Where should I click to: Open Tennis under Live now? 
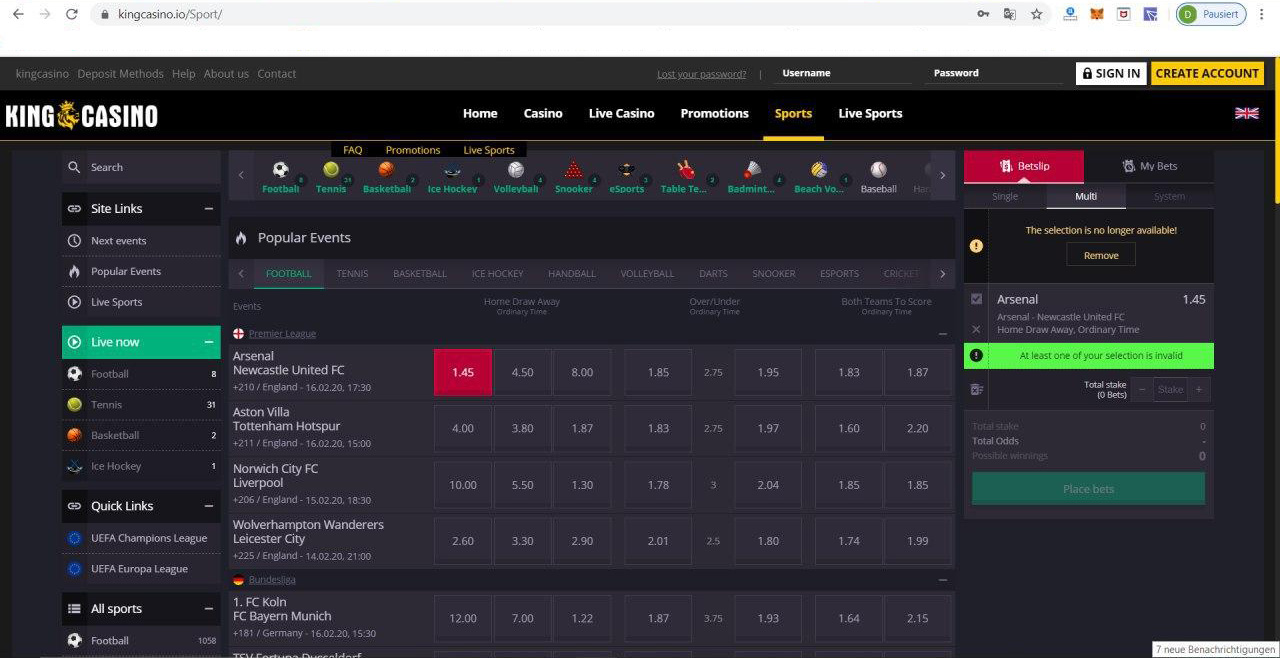[x=141, y=405]
